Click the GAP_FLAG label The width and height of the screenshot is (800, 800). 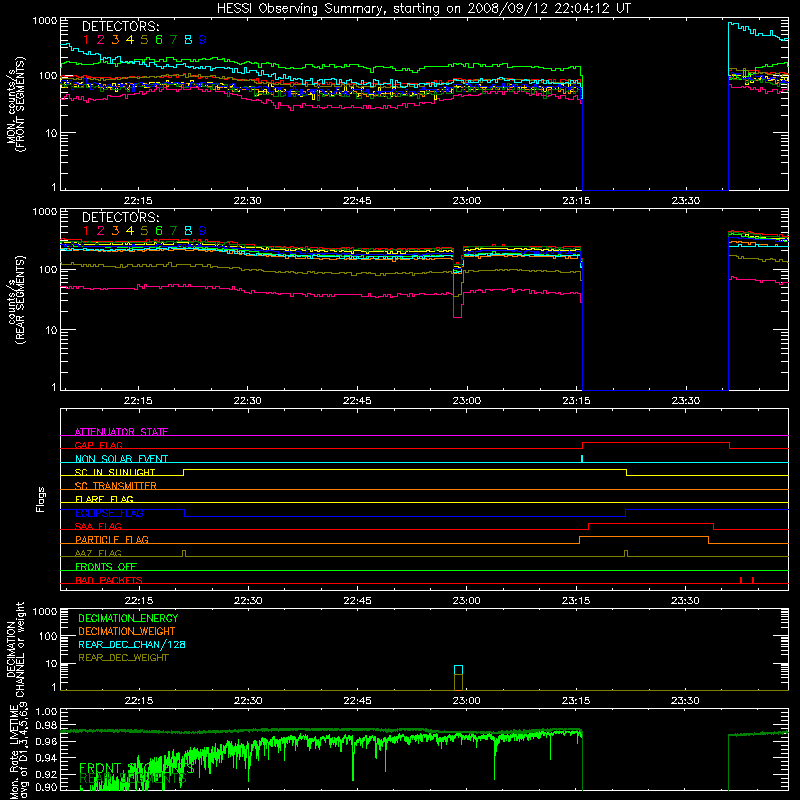pyautogui.click(x=98, y=445)
